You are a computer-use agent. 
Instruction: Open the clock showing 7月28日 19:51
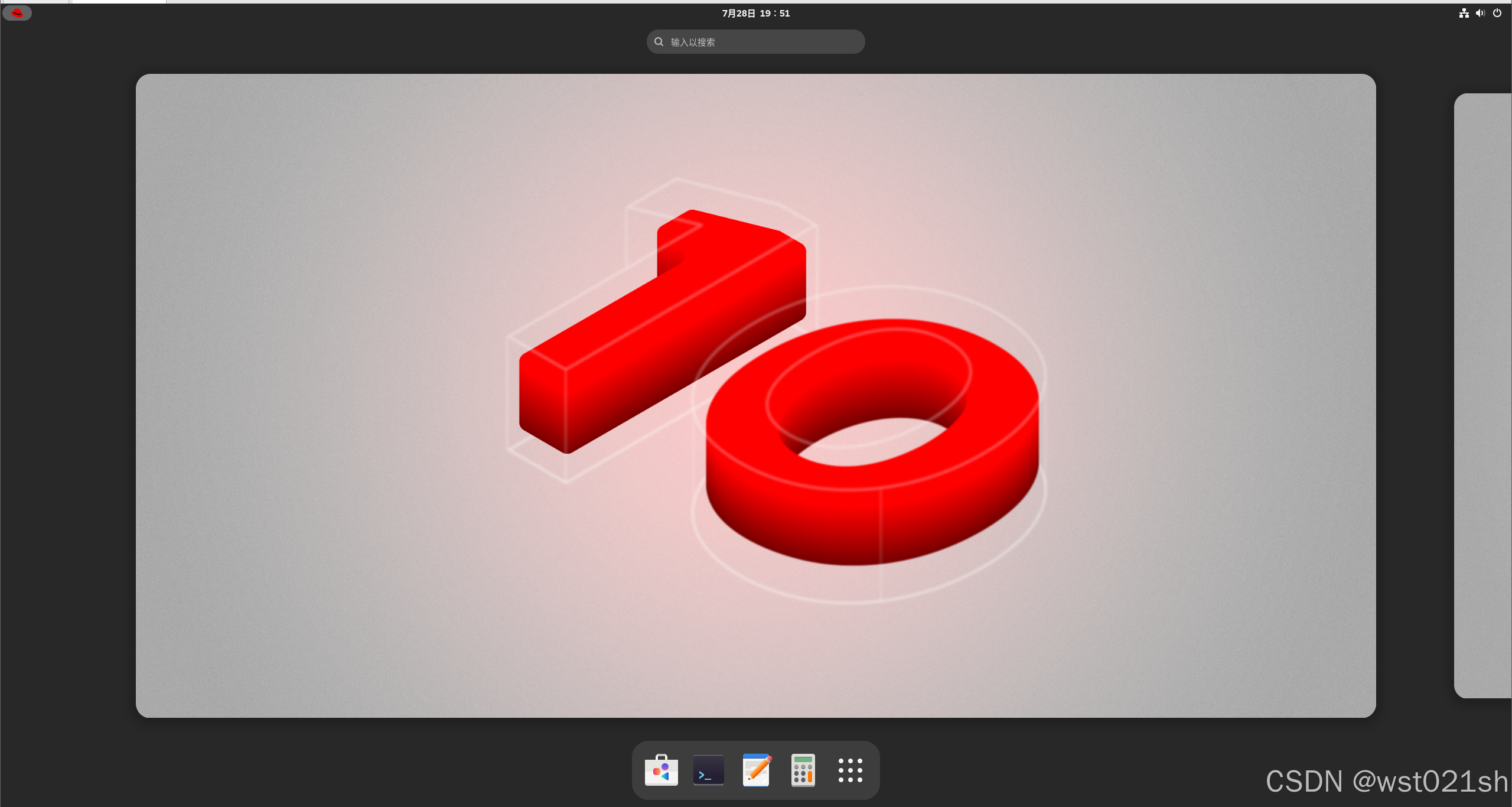coord(756,13)
